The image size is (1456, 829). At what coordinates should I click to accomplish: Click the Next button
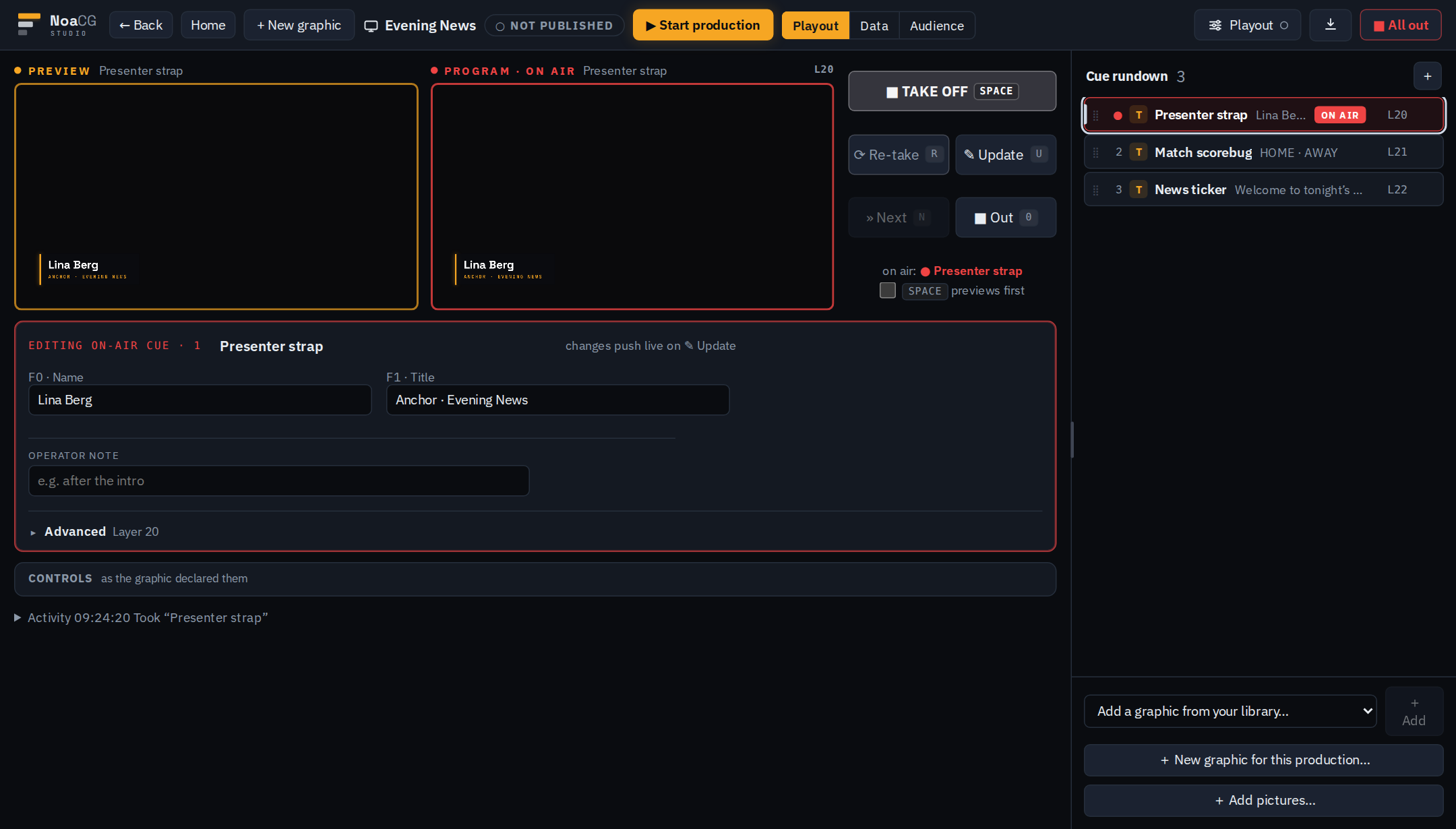pos(899,217)
